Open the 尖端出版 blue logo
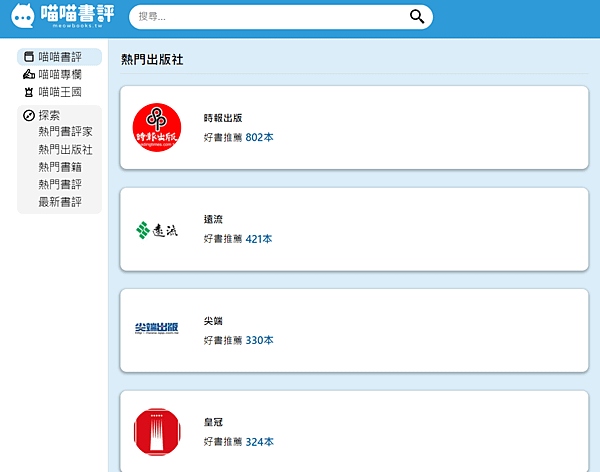 coord(157,328)
